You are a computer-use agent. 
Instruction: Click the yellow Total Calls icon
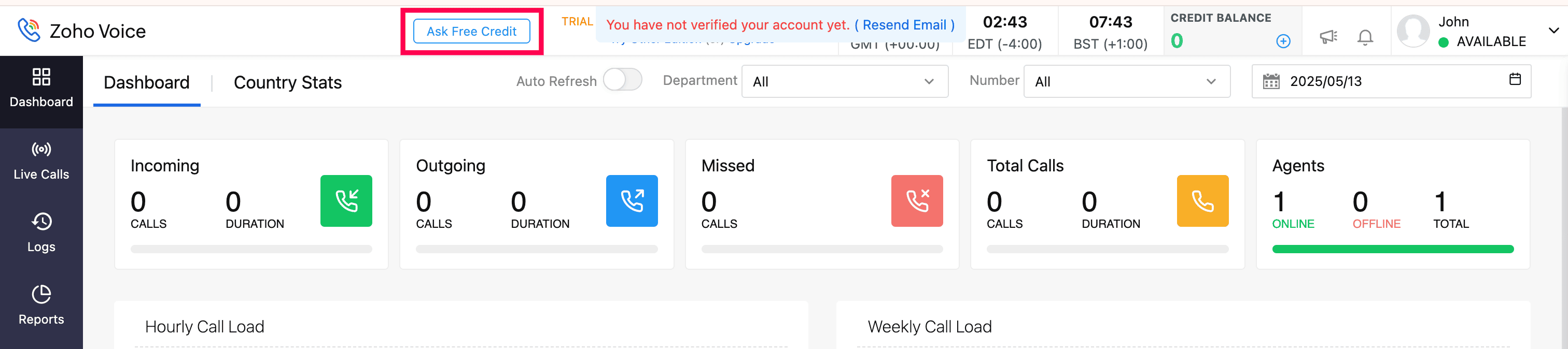[1202, 200]
